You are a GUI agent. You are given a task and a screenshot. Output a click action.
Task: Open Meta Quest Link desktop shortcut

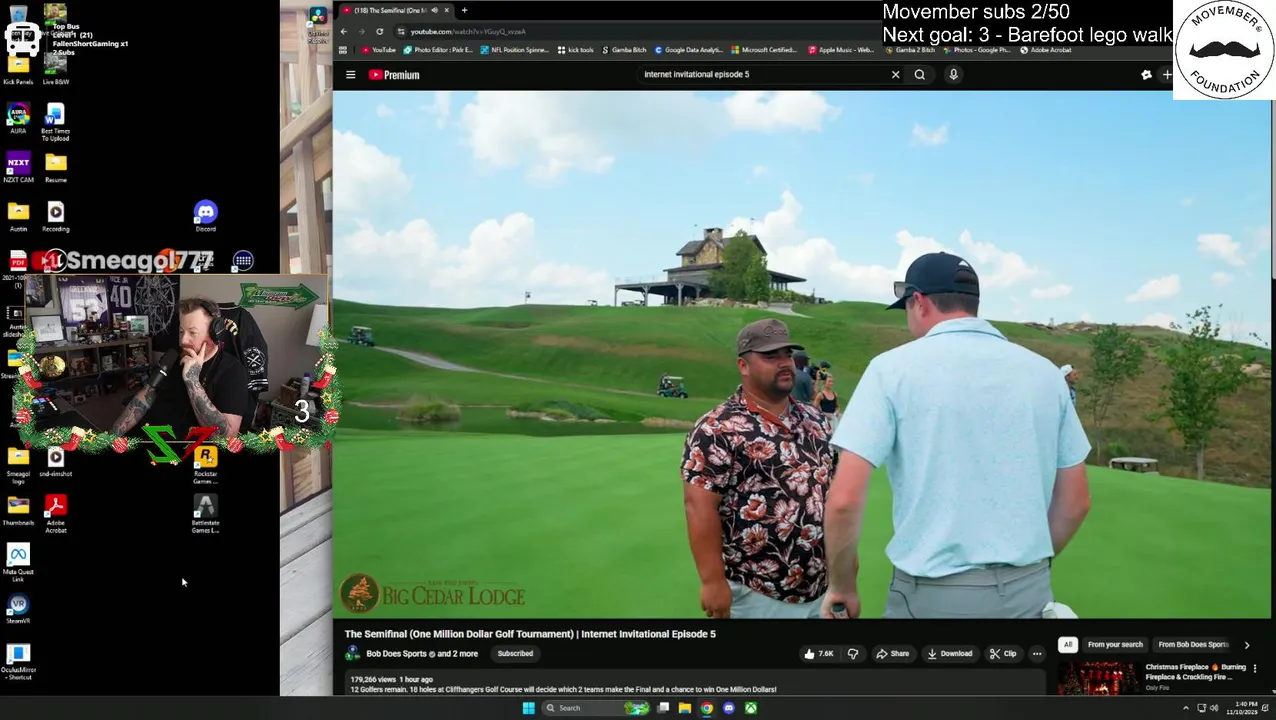[18, 563]
